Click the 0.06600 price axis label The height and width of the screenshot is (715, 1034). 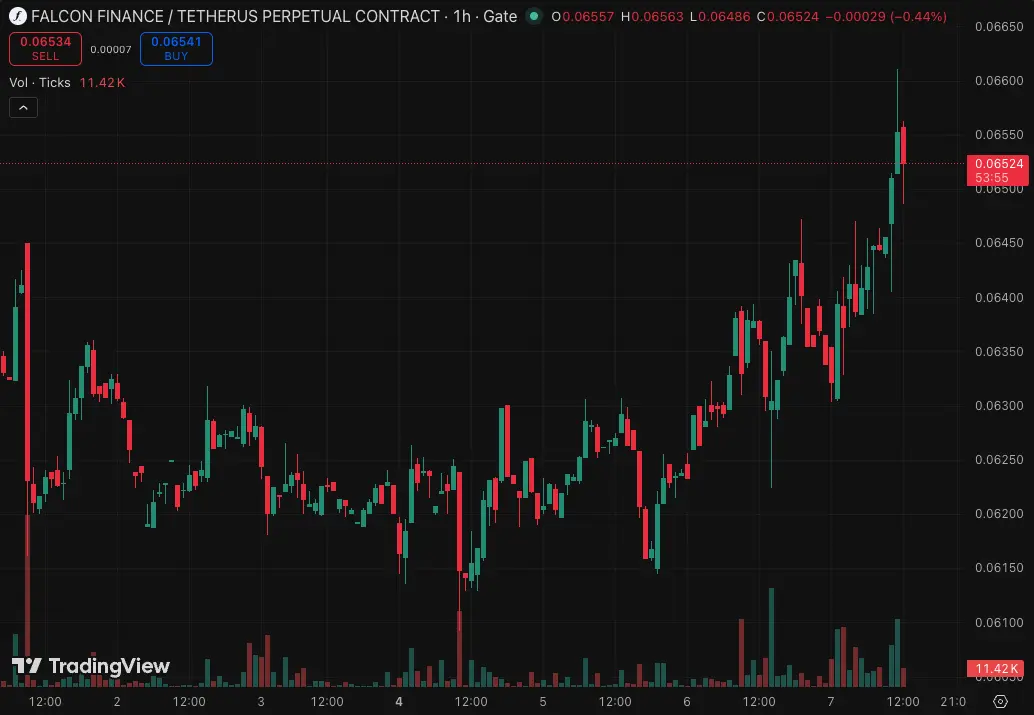tap(999, 80)
